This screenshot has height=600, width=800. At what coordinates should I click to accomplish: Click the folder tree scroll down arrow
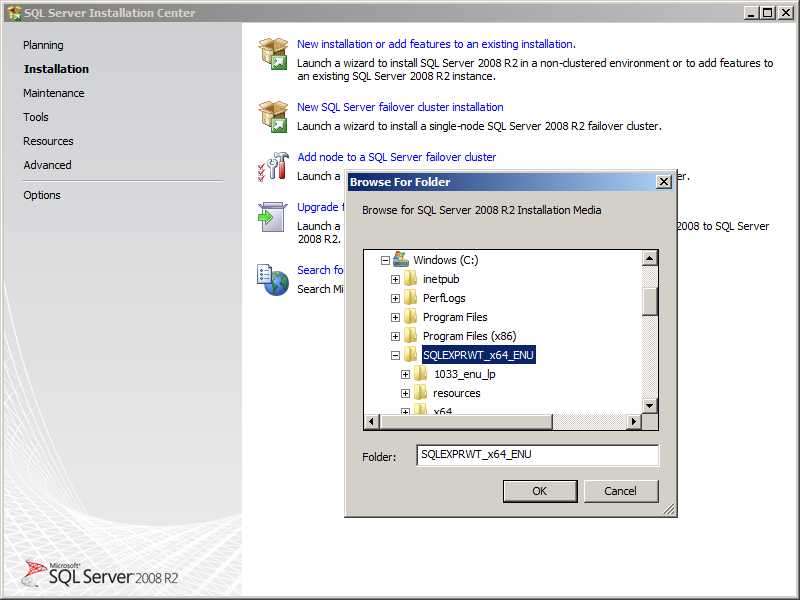click(x=650, y=405)
